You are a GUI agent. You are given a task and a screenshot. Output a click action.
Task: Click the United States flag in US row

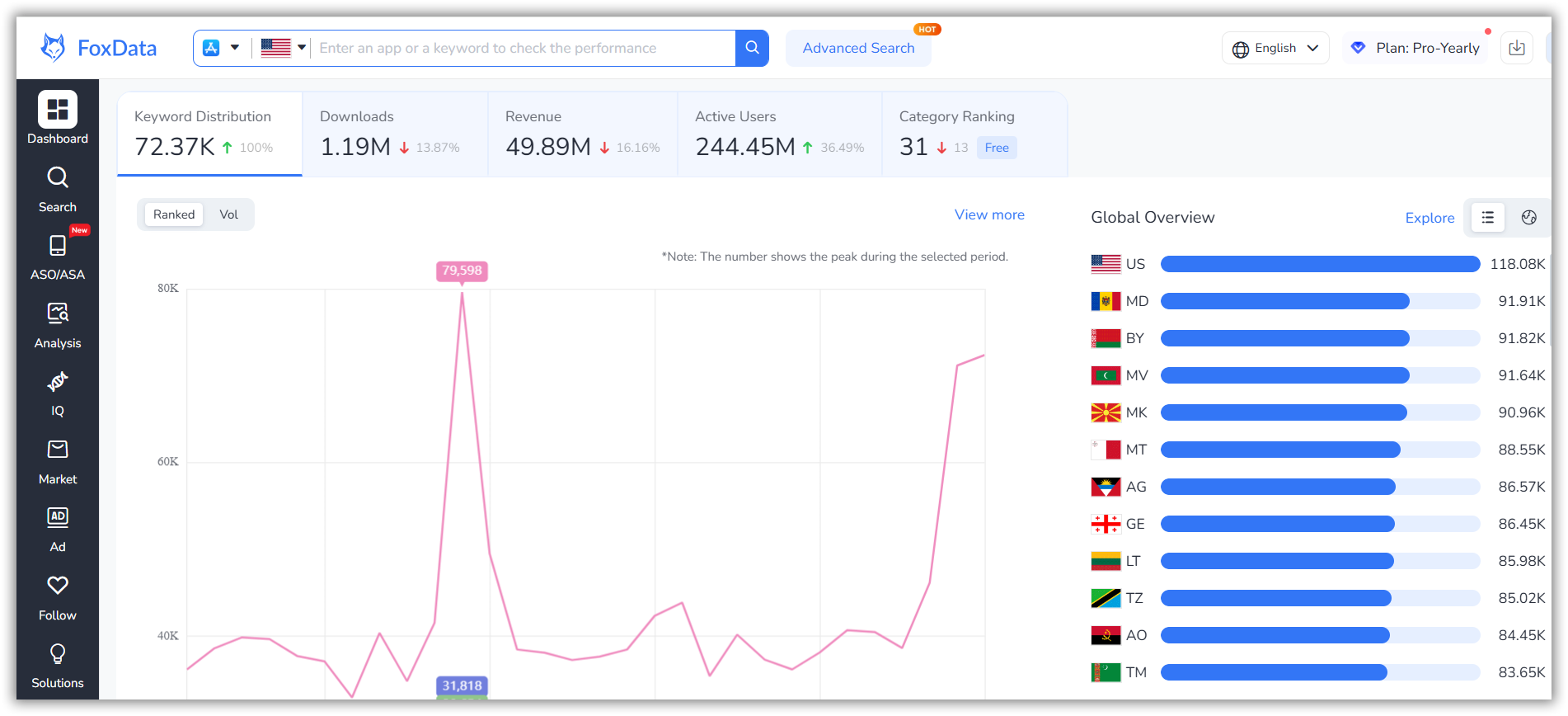click(x=1106, y=264)
